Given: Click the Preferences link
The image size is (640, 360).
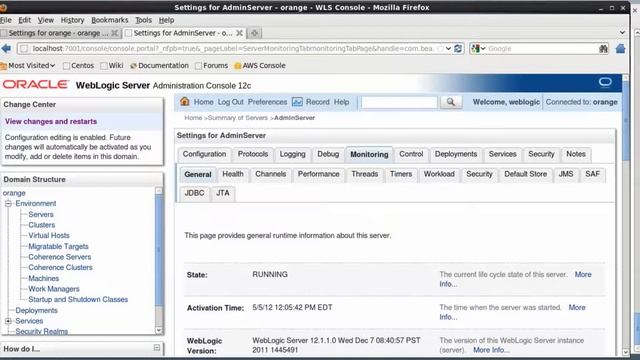Looking at the screenshot, I should 267,102.
